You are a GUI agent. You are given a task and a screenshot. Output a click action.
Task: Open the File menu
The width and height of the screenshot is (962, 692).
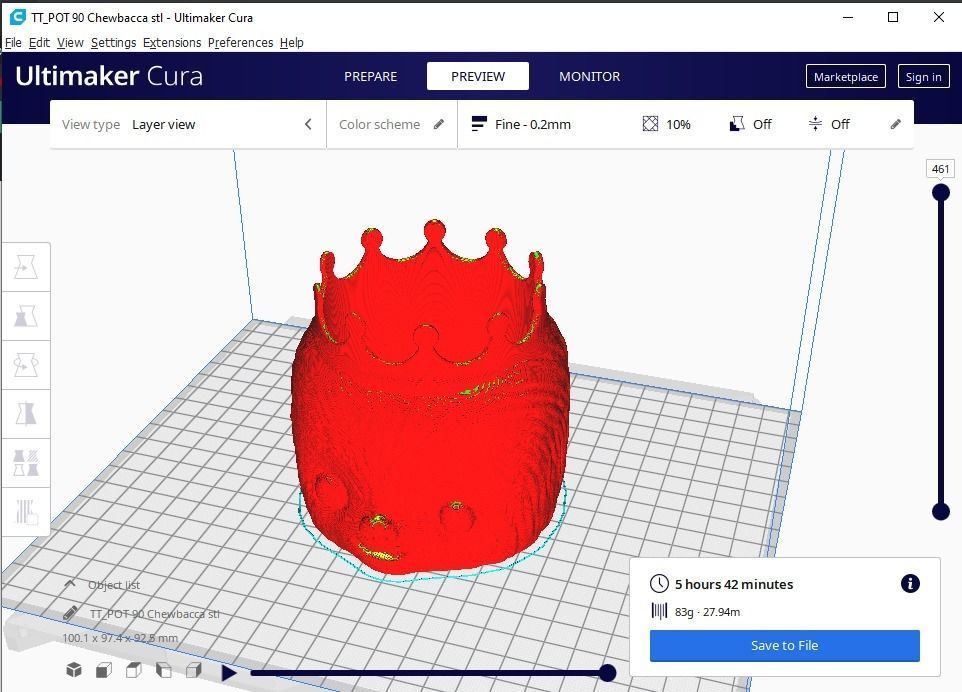tap(13, 42)
